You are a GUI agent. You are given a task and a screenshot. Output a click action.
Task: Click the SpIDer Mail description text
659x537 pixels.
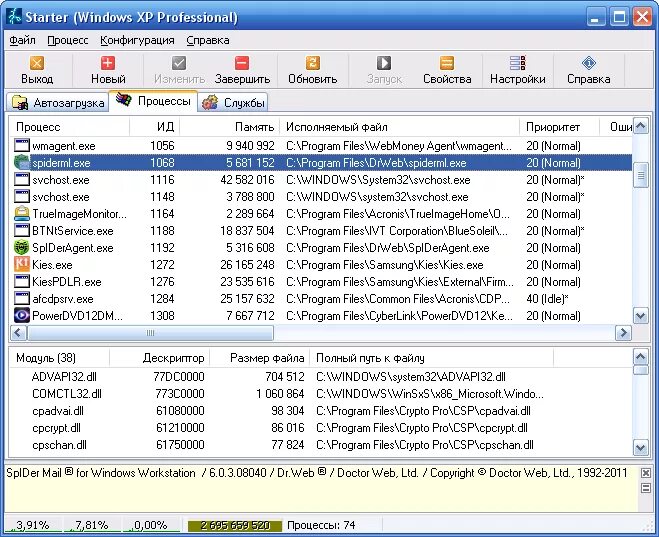316,473
